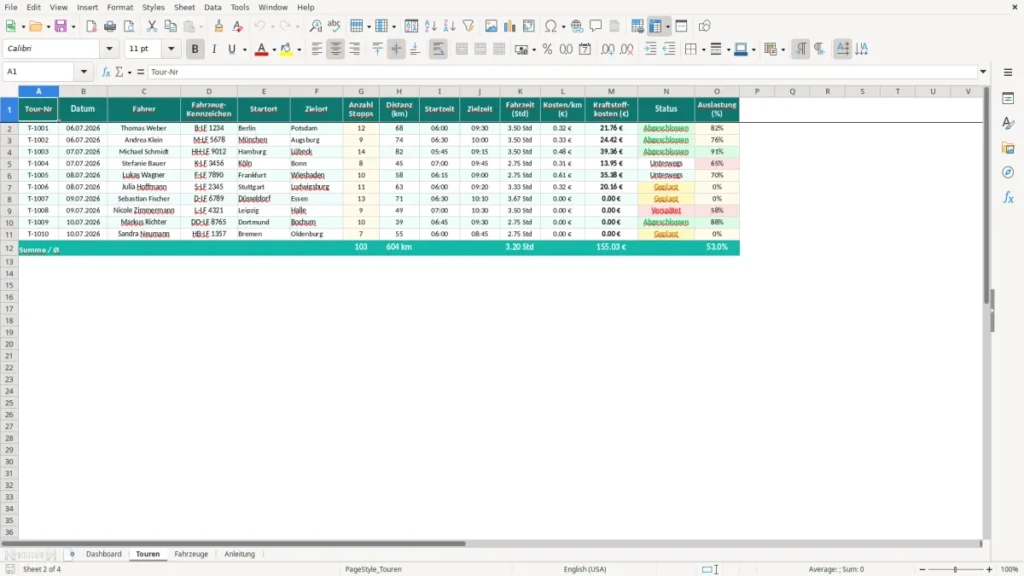The width and height of the screenshot is (1024, 576).
Task: Toggle Align Left
Action: [x=317, y=49]
